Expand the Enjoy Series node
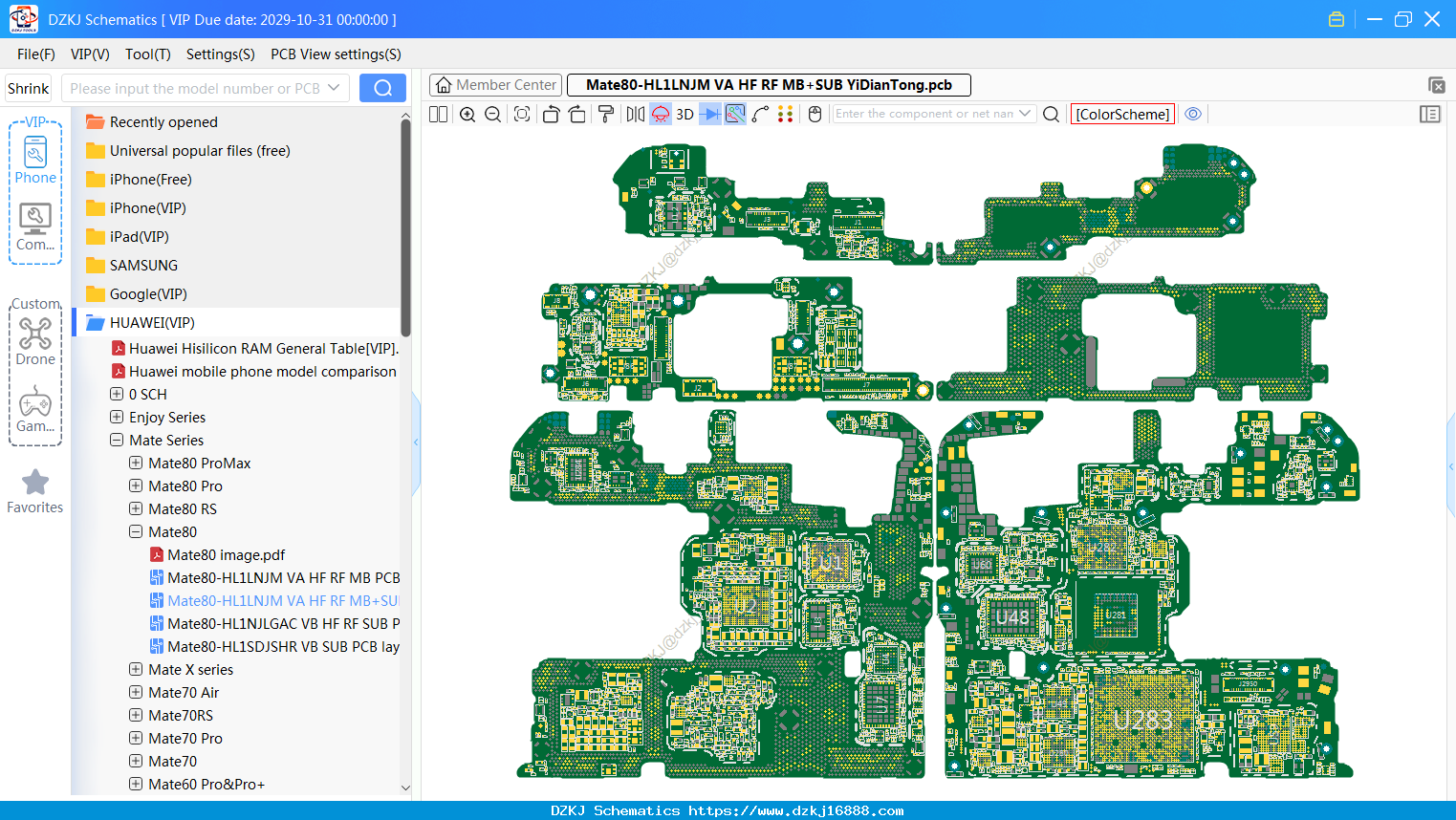The height and width of the screenshot is (820, 1456). pos(117,417)
